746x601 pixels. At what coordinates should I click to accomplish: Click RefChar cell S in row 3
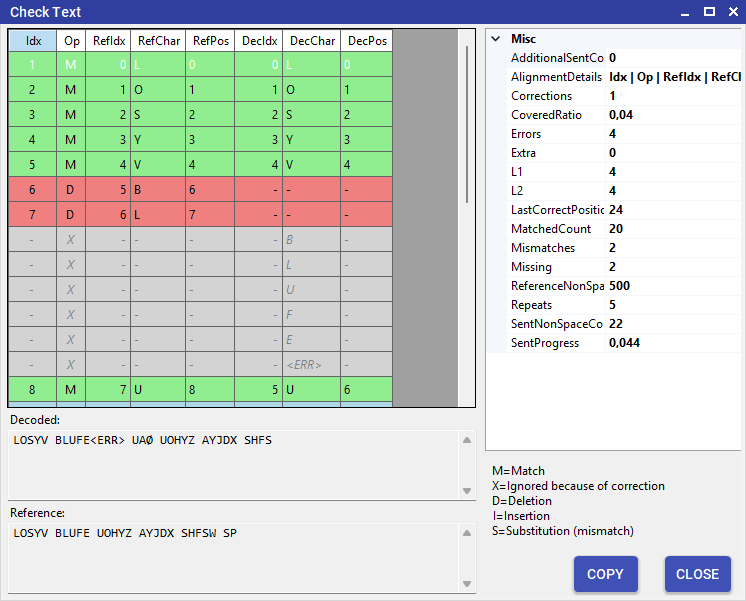coord(158,115)
